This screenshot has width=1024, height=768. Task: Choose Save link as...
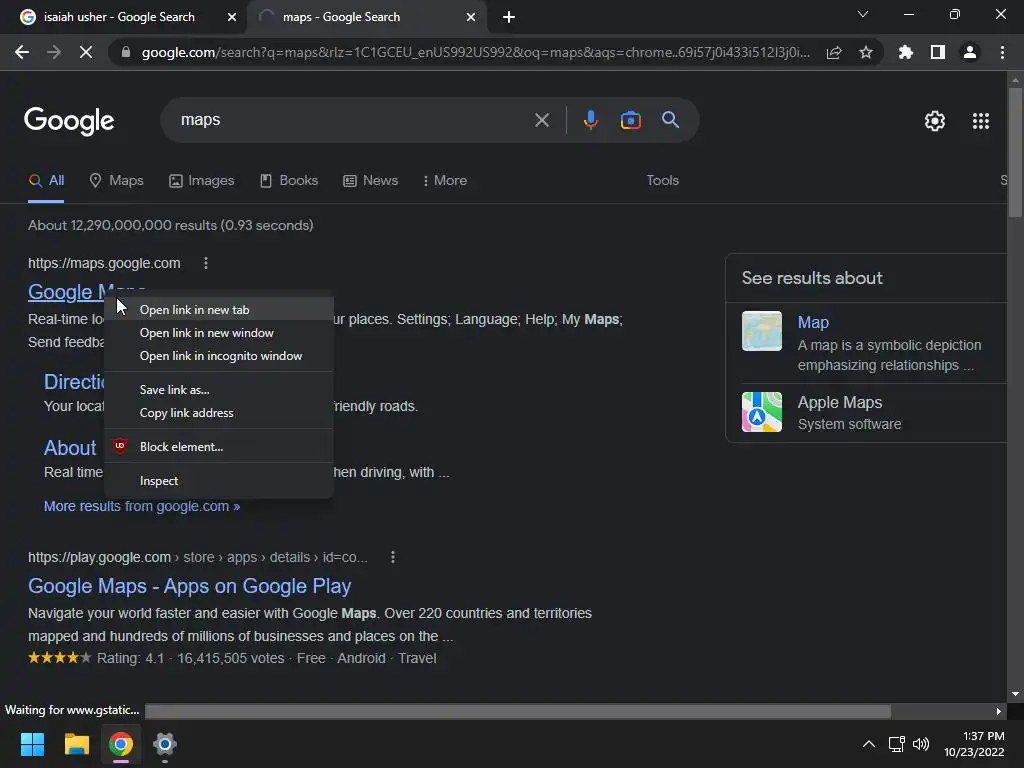click(219, 390)
